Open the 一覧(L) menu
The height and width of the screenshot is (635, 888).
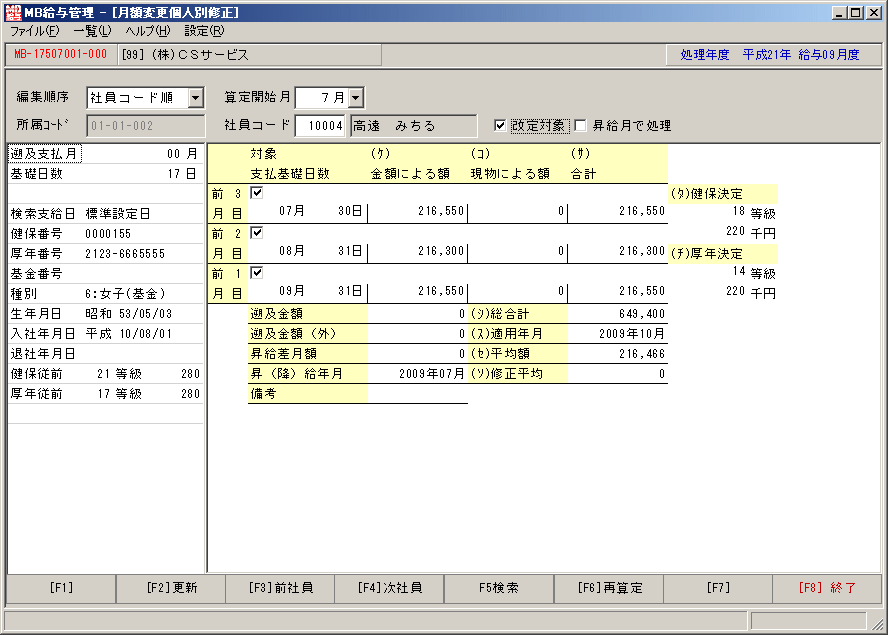tap(92, 31)
